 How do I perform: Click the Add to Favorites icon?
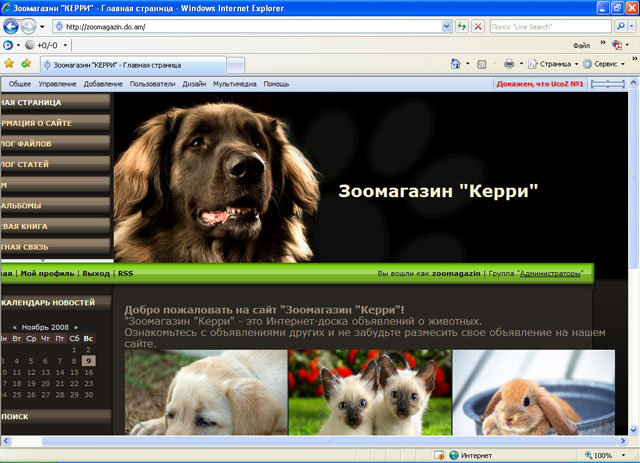pyautogui.click(x=27, y=64)
